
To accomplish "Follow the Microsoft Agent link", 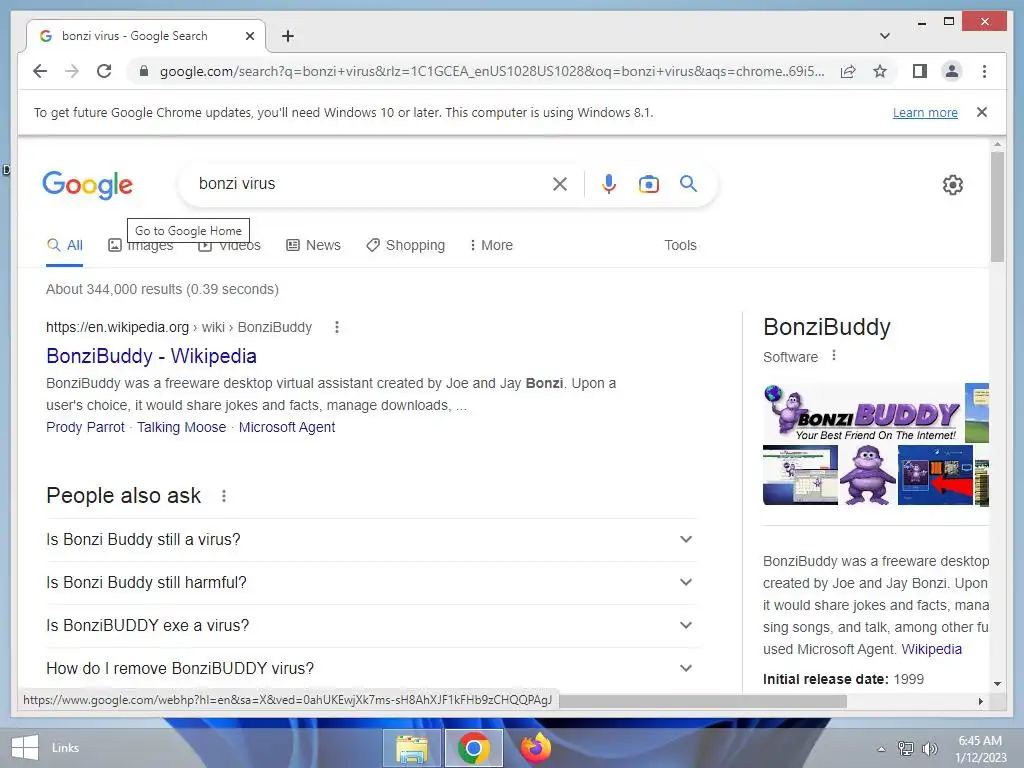I will point(287,427).
